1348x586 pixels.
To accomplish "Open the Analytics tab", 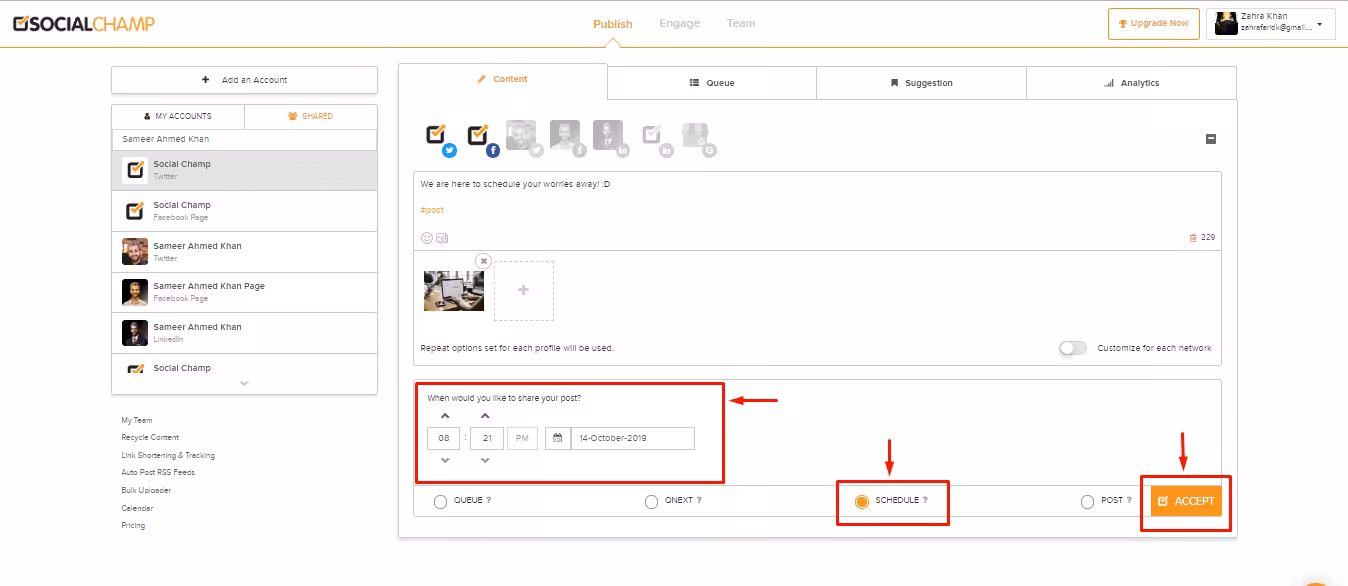I will 1131,83.
